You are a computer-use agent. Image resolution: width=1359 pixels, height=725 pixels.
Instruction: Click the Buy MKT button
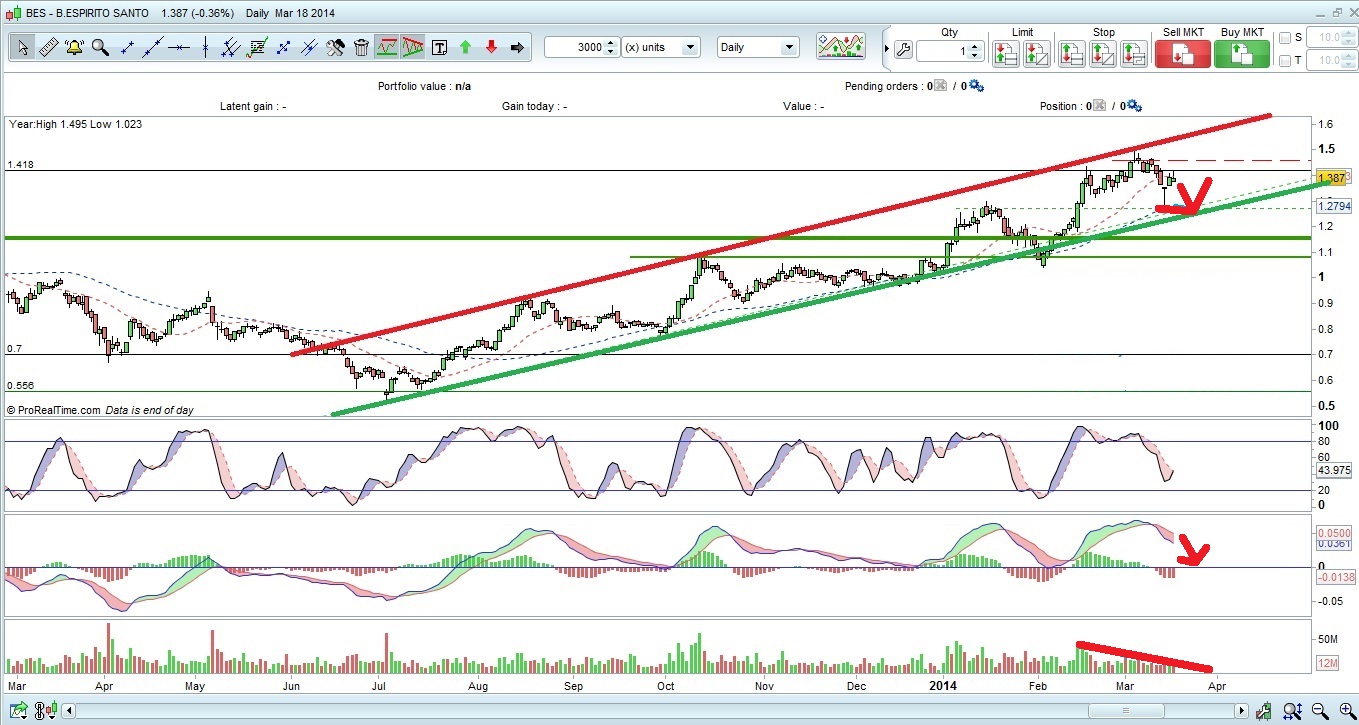coord(1242,53)
